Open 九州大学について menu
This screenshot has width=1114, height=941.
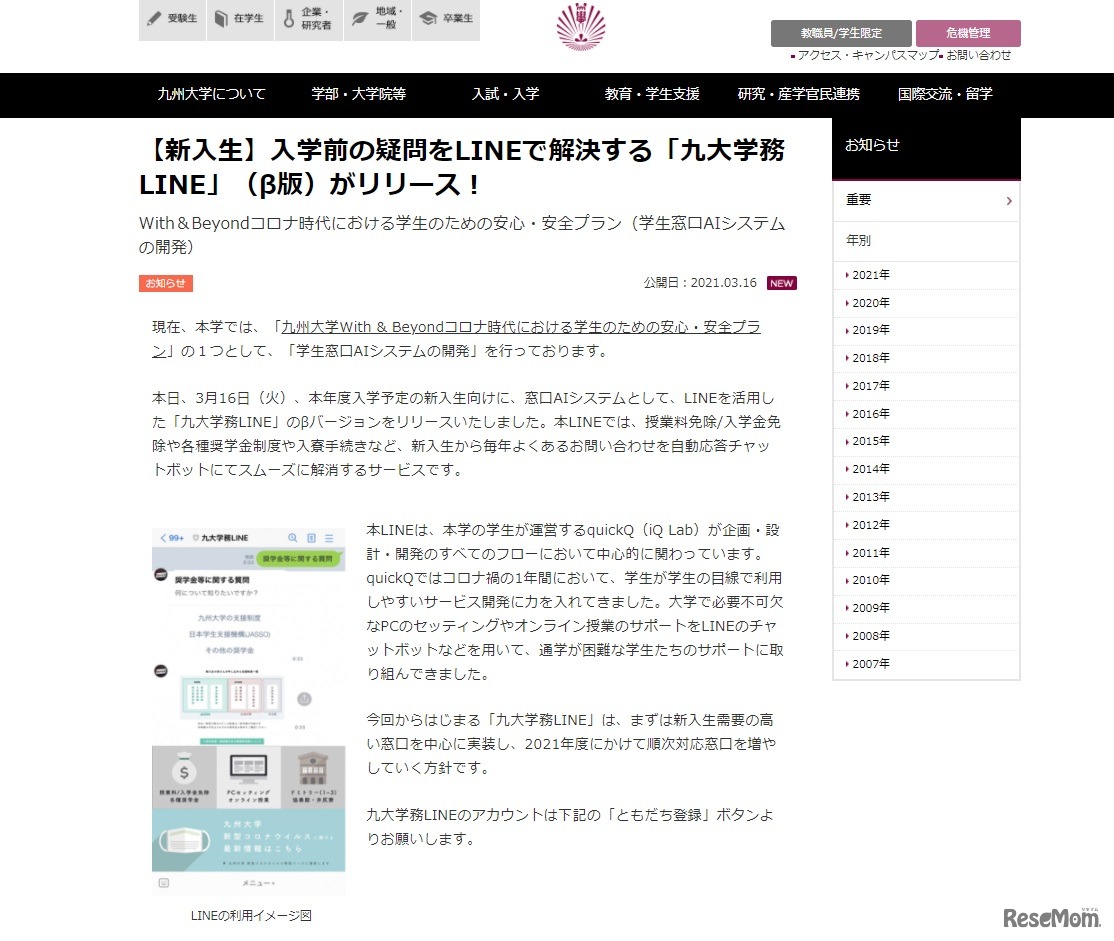[x=211, y=94]
